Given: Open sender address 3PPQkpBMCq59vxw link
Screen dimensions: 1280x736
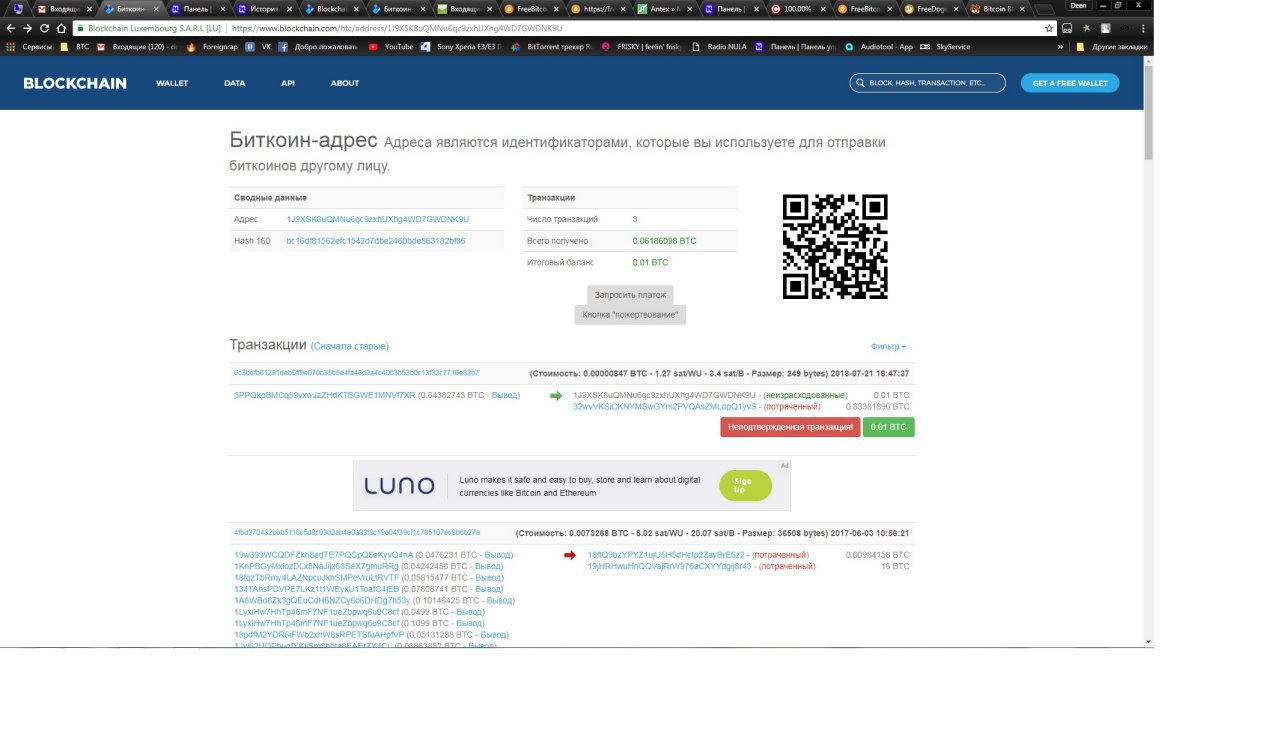Looking at the screenshot, I should click(324, 395).
